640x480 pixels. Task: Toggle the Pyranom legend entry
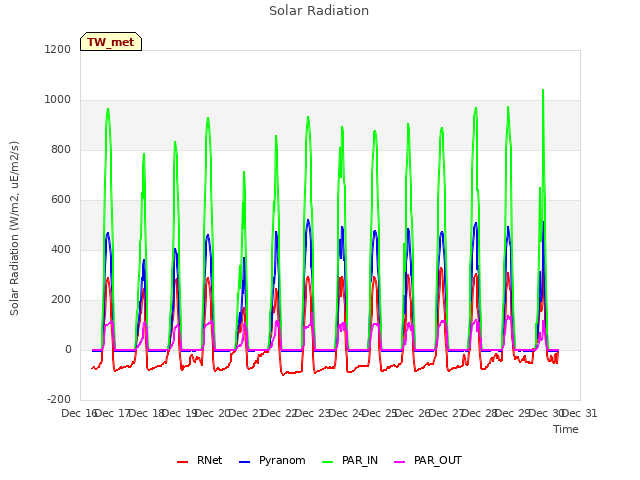(x=272, y=461)
